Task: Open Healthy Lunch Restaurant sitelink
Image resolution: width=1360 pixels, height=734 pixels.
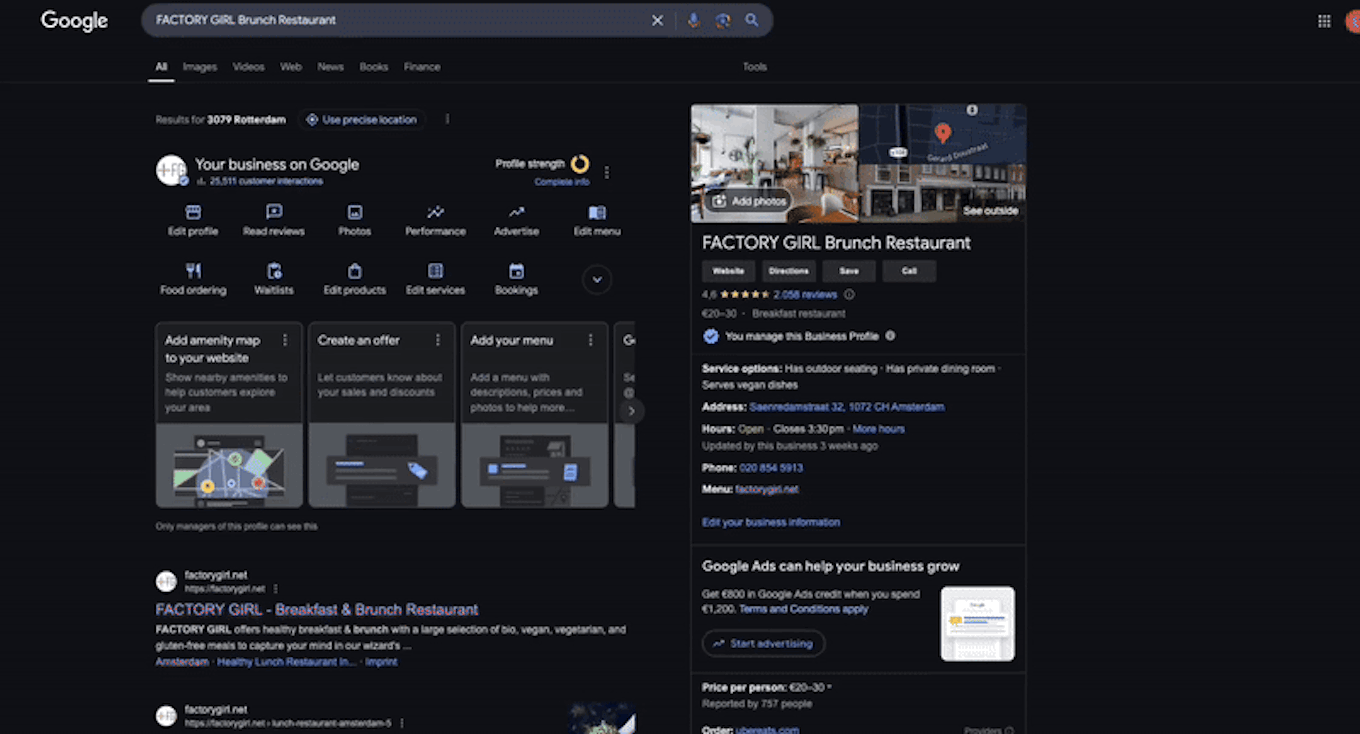Action: (x=286, y=662)
